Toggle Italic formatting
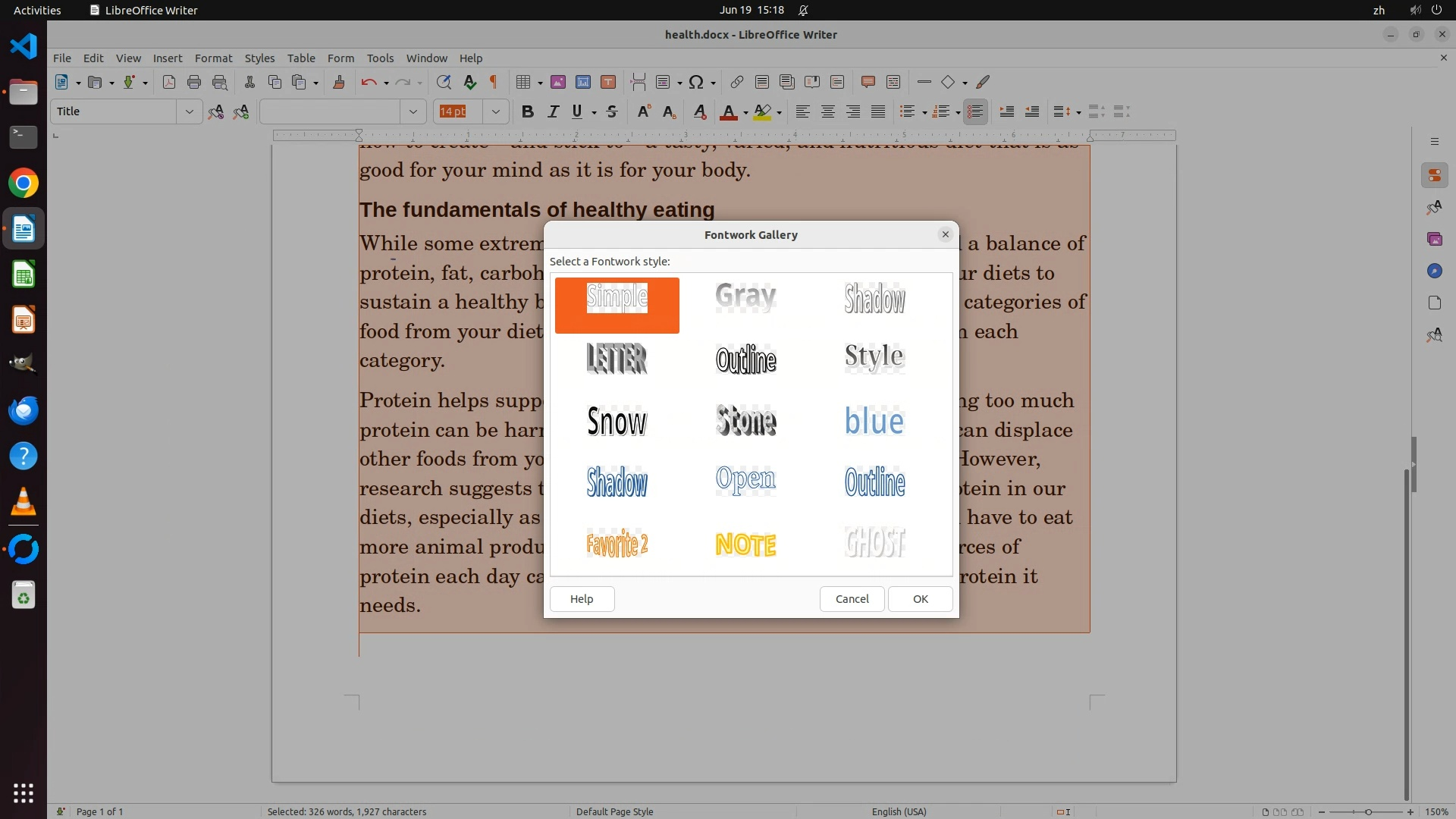Screen dimensions: 1456x819 tap(553, 111)
